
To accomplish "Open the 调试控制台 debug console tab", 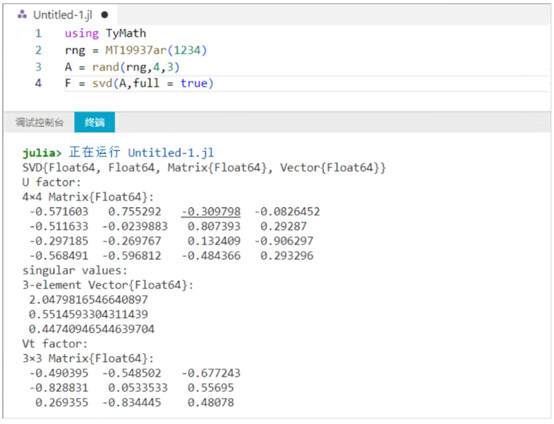I will coord(40,122).
